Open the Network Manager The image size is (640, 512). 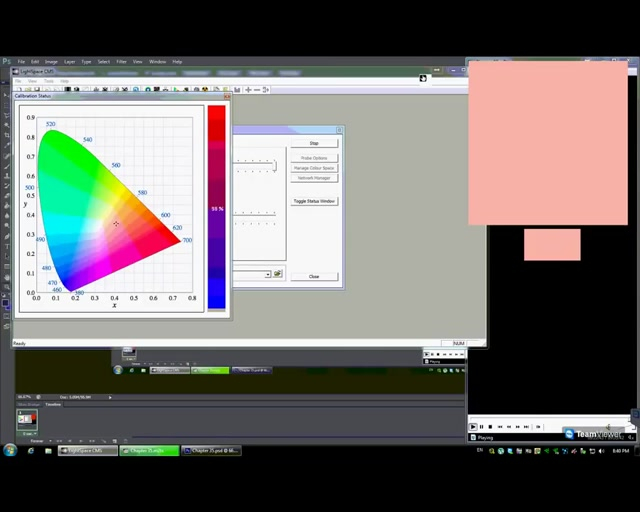pyautogui.click(x=314, y=178)
